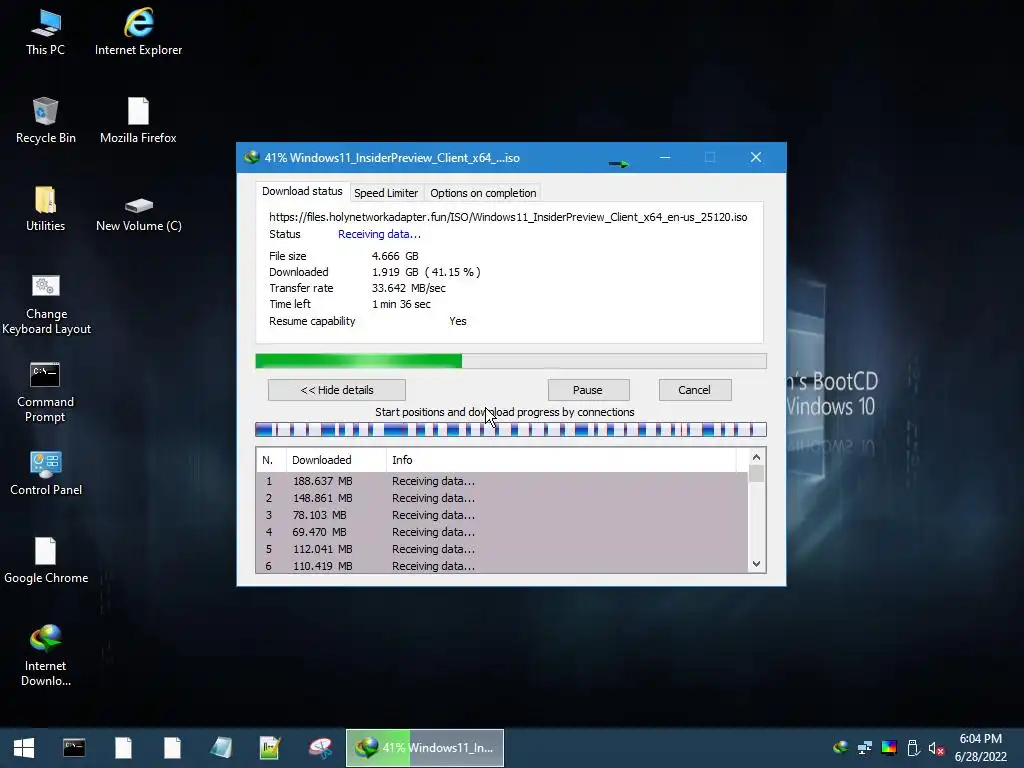This screenshot has height=768, width=1024.
Task: Switch to the Speed Limiter tab
Action: [x=385, y=193]
